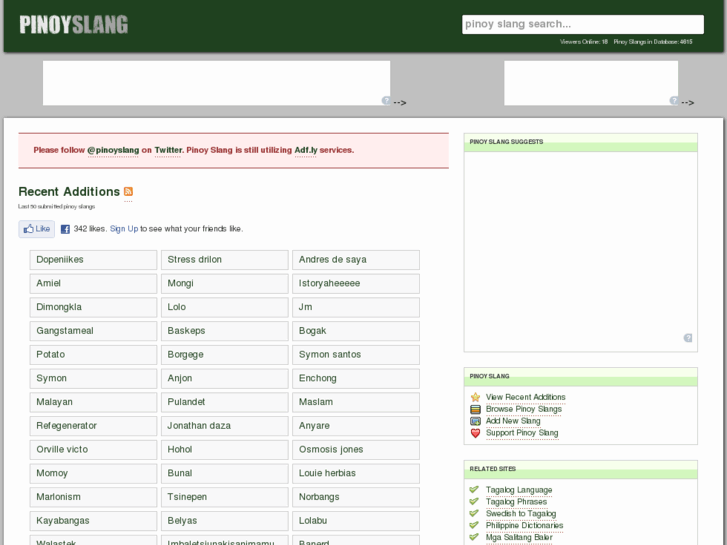The image size is (727, 545).
Task: Open the slang entry Gangstameal
Action: 93,331
